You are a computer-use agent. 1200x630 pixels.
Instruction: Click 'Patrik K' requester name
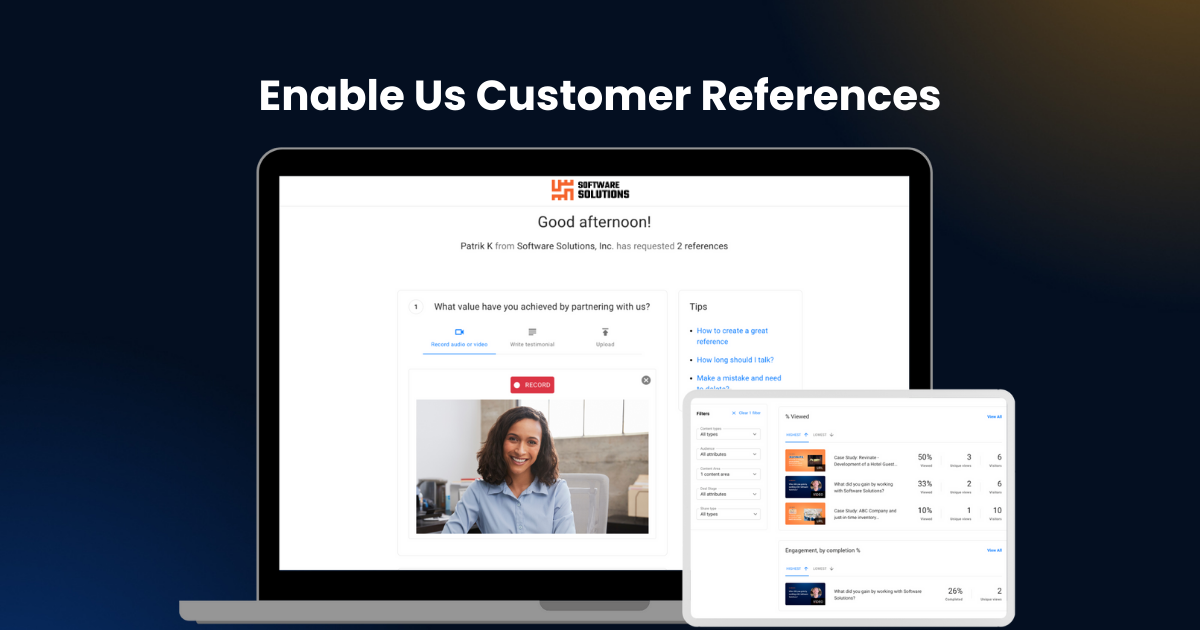[475, 246]
